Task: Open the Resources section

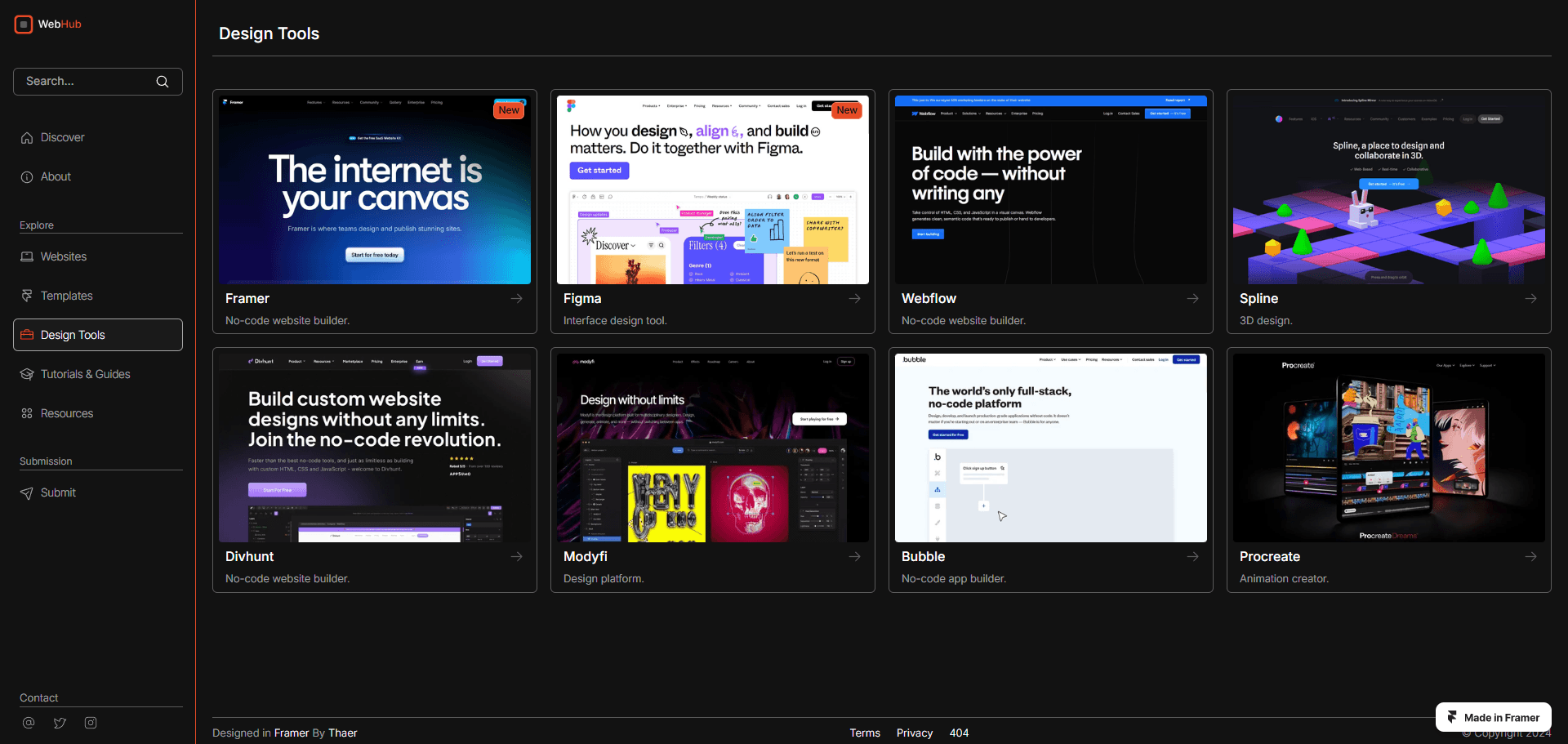Action: tap(98, 413)
